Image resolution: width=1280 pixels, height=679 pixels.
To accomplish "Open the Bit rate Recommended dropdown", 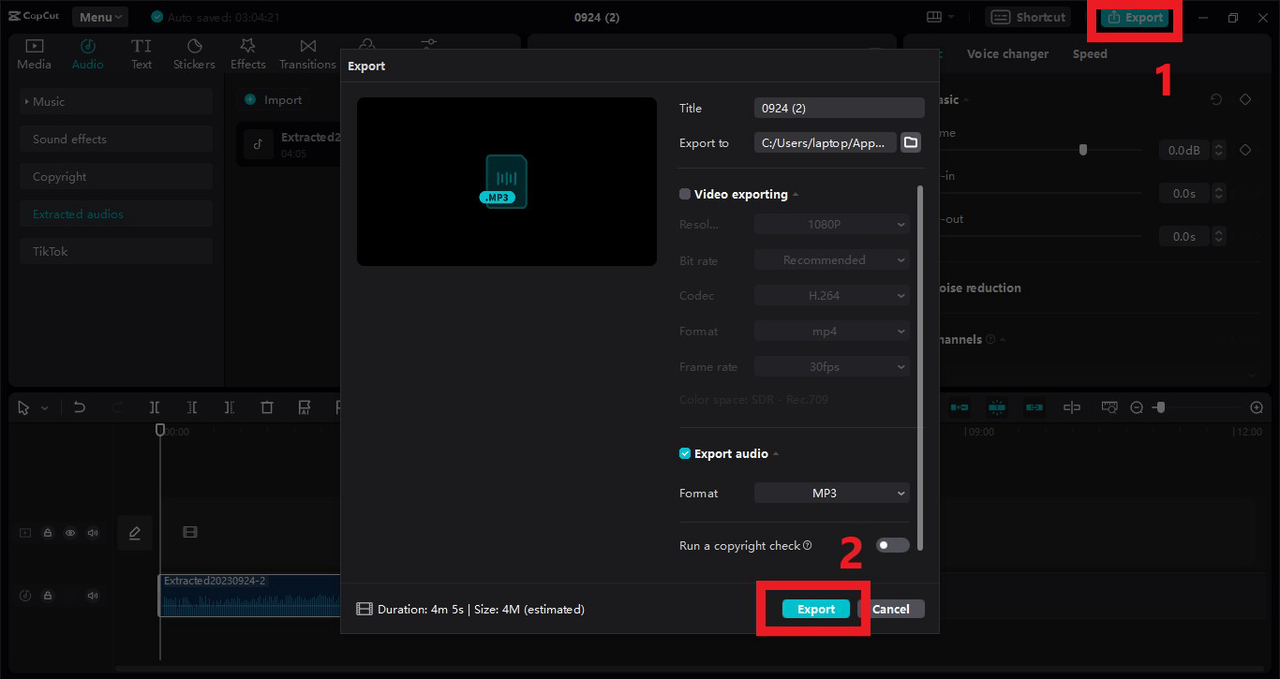I will 831,260.
